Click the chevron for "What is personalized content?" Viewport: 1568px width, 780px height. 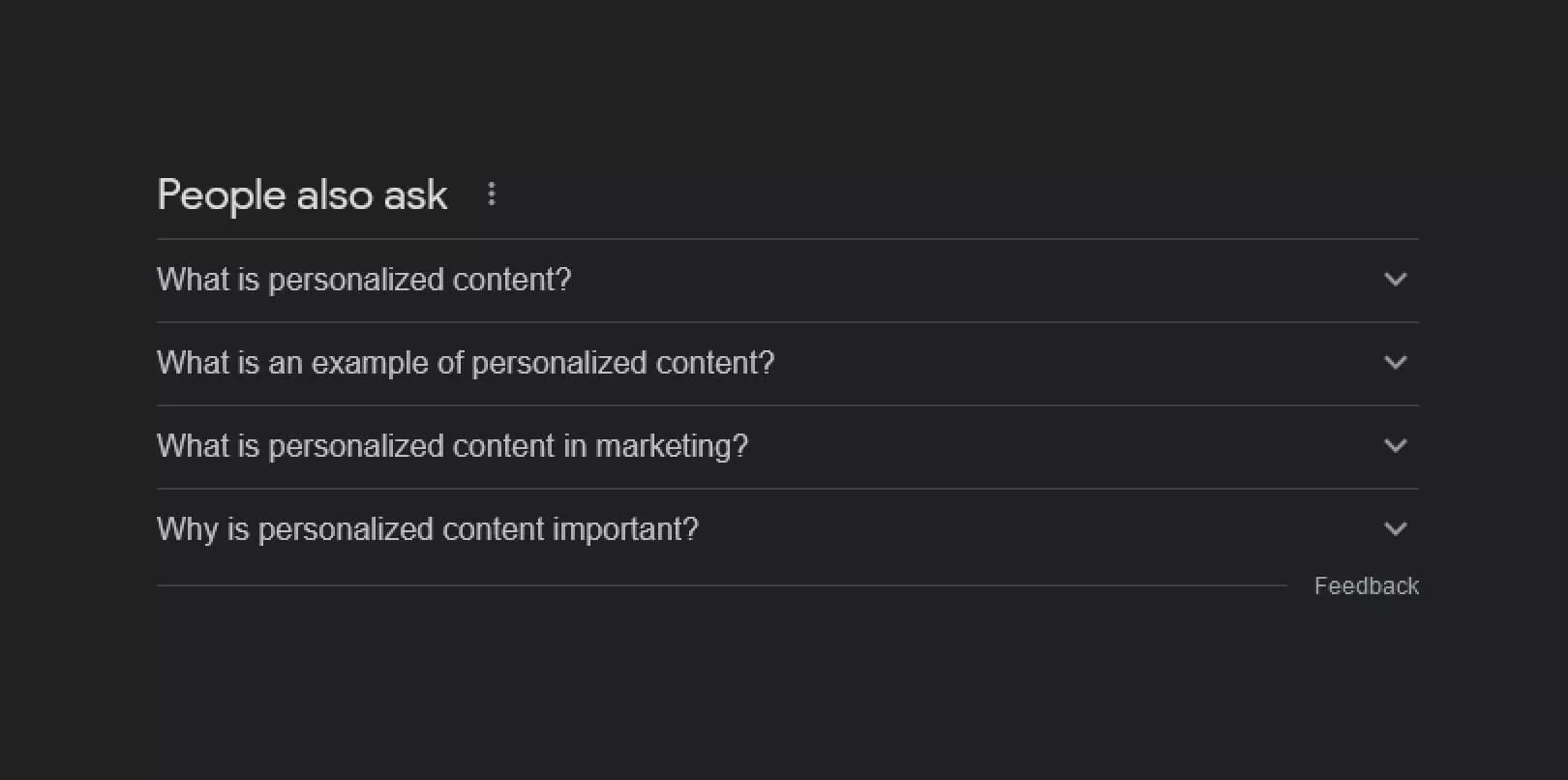[x=1395, y=280]
